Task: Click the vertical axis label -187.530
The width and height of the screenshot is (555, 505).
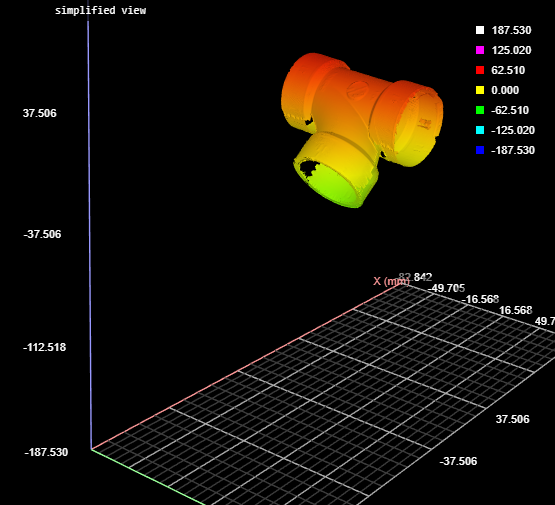Action: (x=46, y=452)
